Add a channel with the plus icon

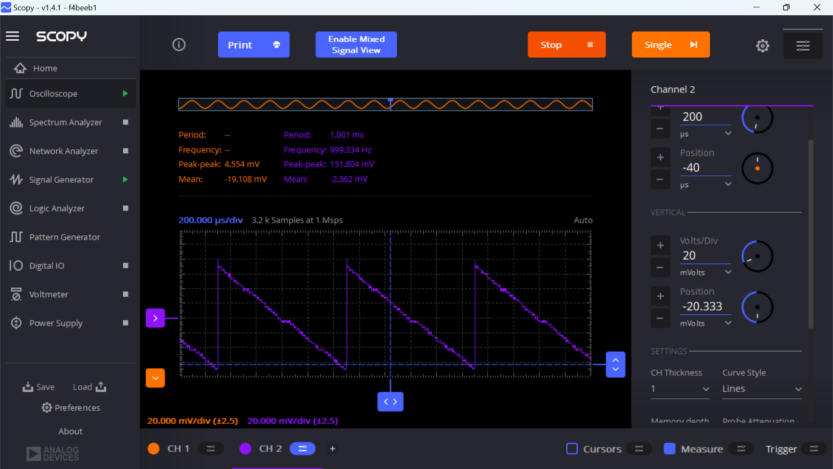332,449
